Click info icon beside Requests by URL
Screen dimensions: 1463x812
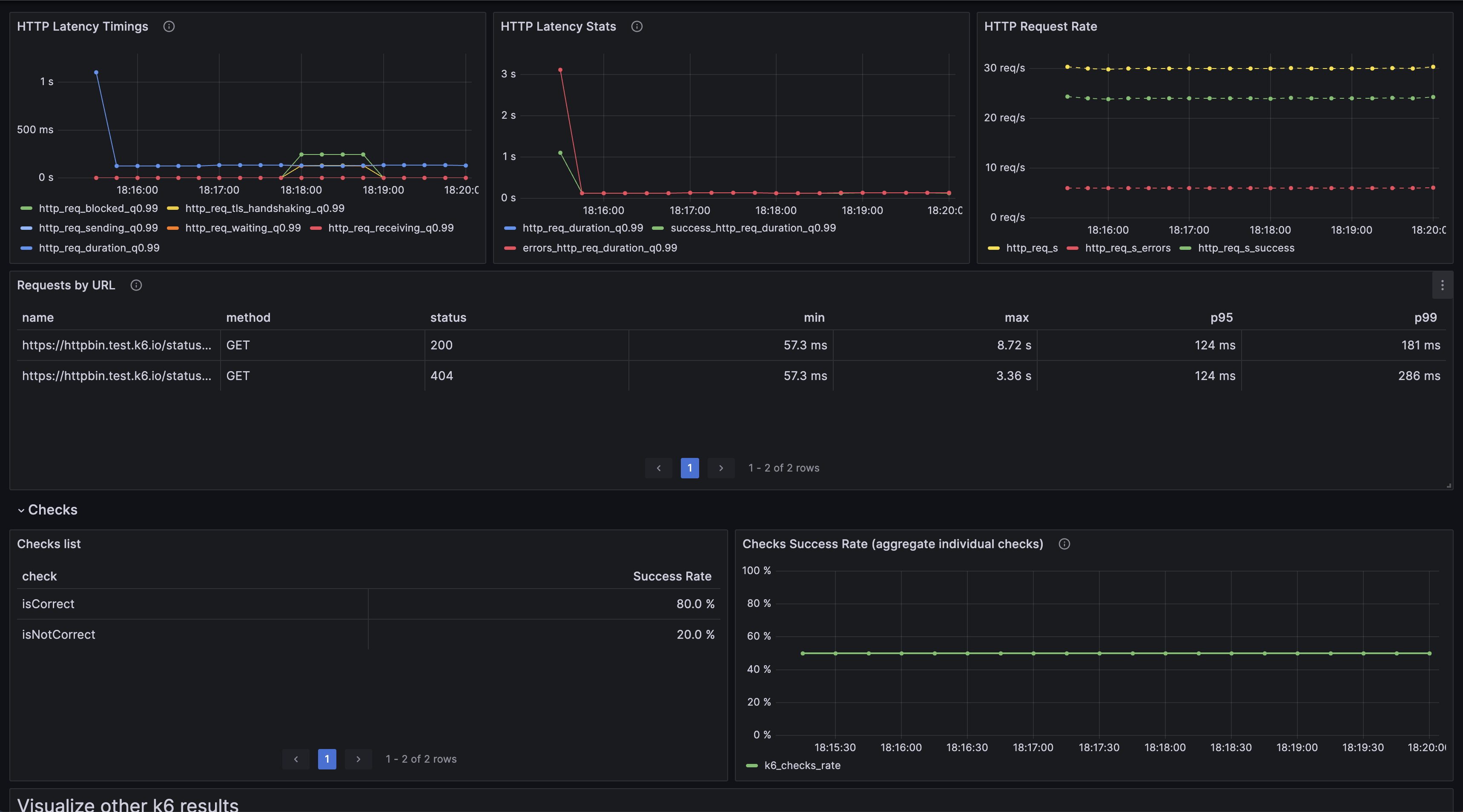click(136, 285)
